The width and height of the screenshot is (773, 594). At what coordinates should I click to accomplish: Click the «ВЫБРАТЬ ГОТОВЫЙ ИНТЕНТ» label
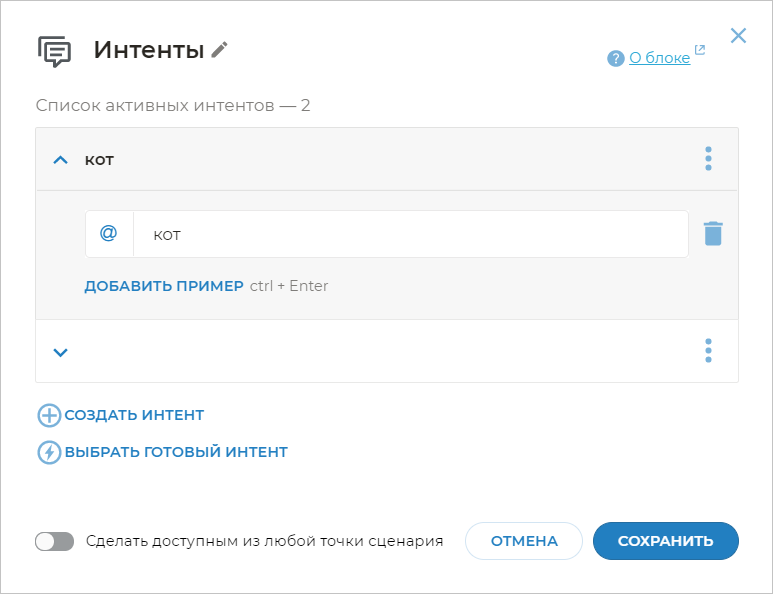click(176, 452)
